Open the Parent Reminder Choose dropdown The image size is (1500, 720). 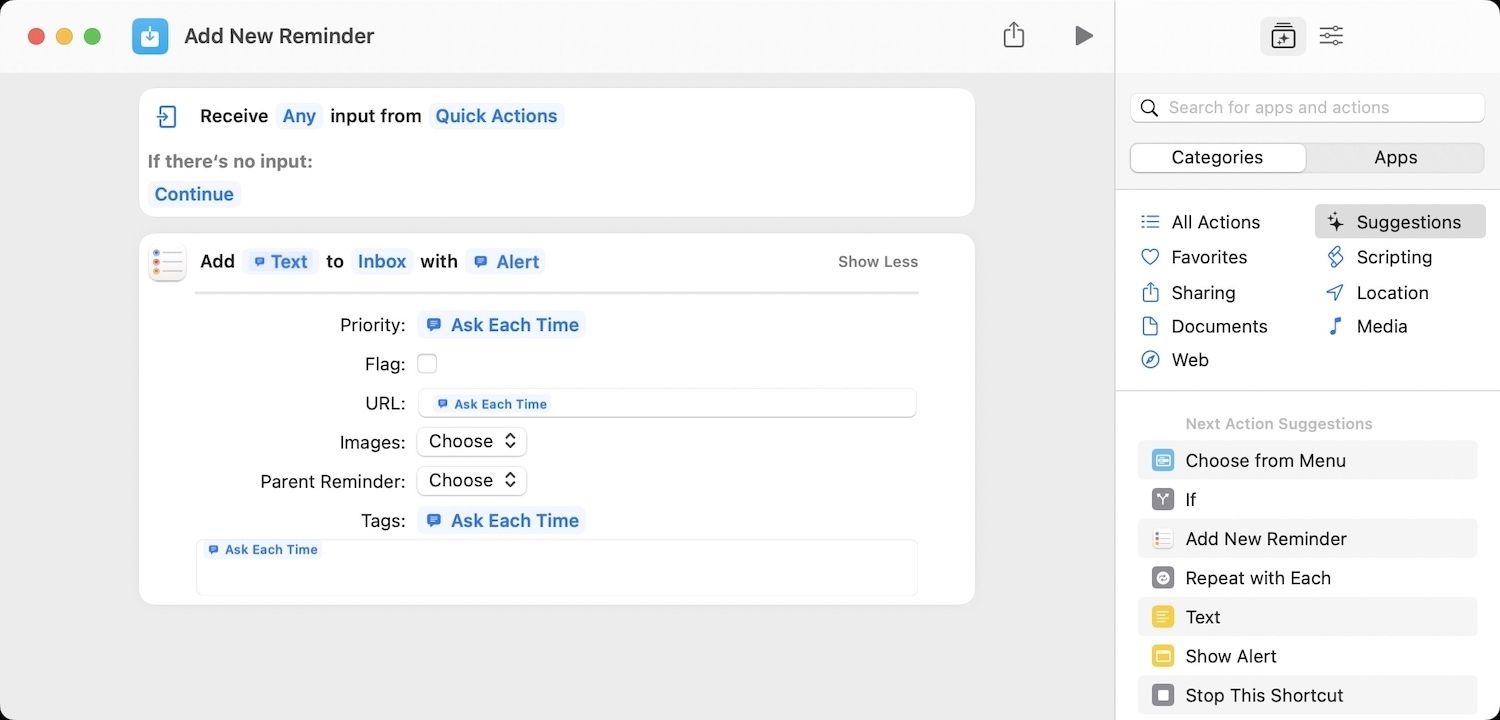pos(471,480)
